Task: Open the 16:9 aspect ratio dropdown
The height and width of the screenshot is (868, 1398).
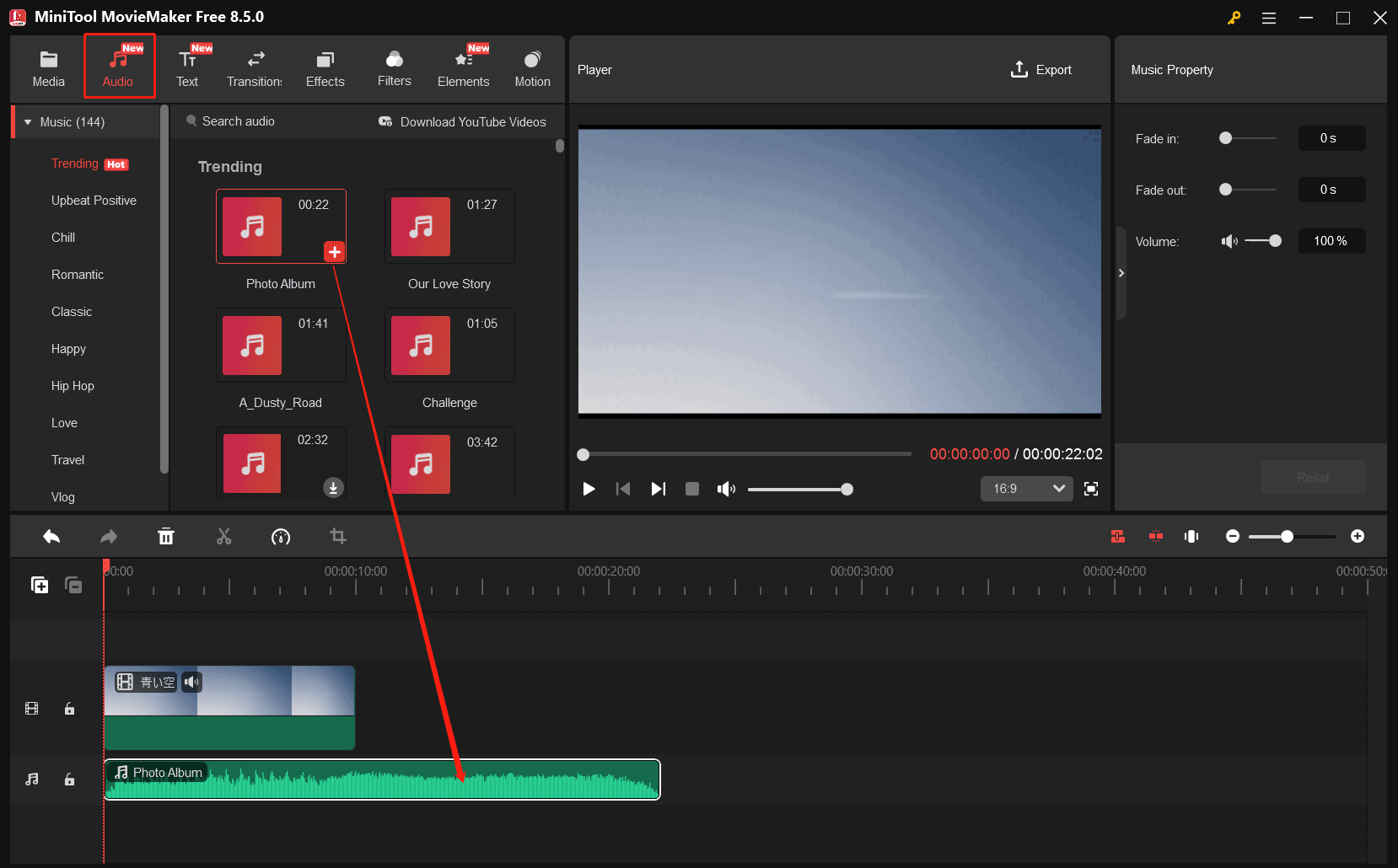Action: point(1025,488)
